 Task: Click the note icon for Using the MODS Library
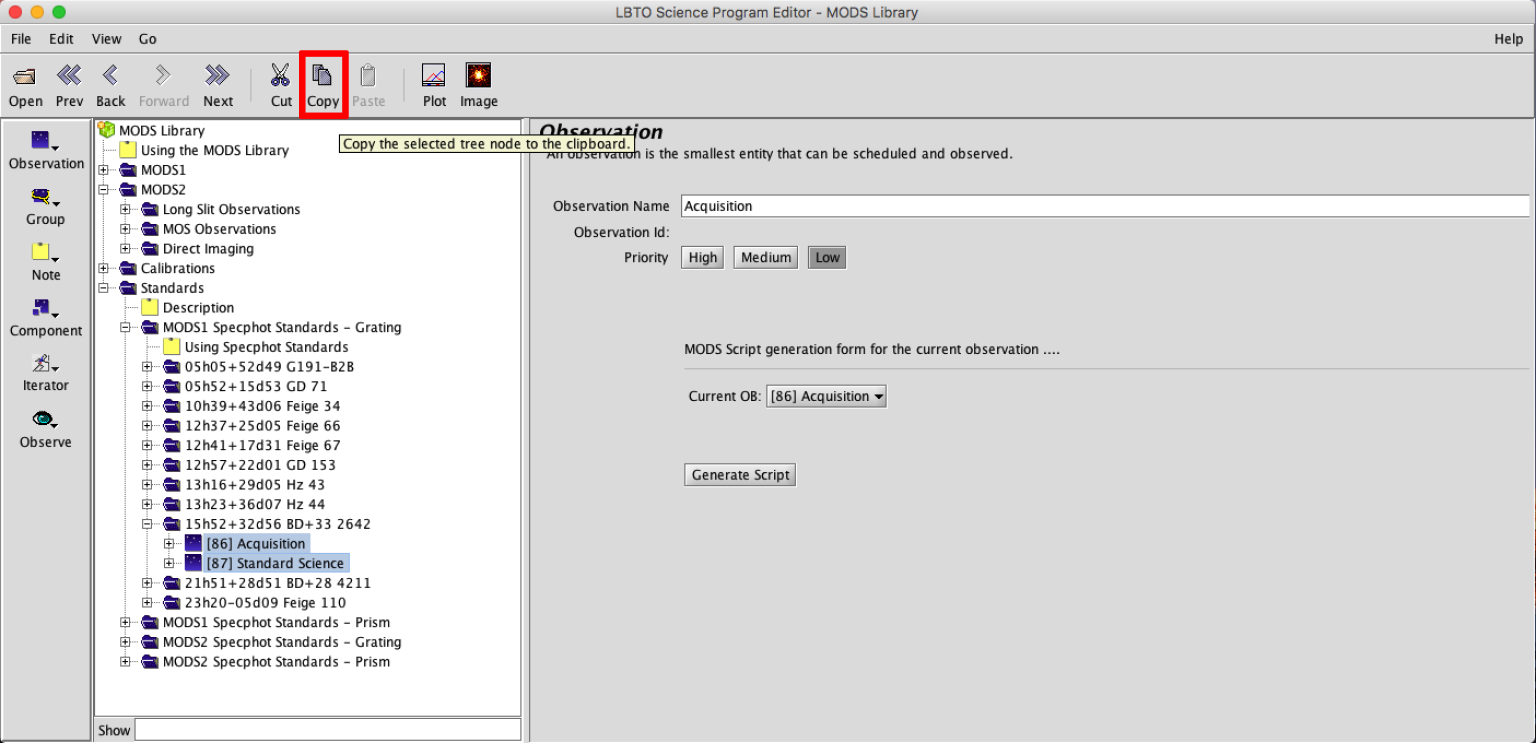[128, 150]
